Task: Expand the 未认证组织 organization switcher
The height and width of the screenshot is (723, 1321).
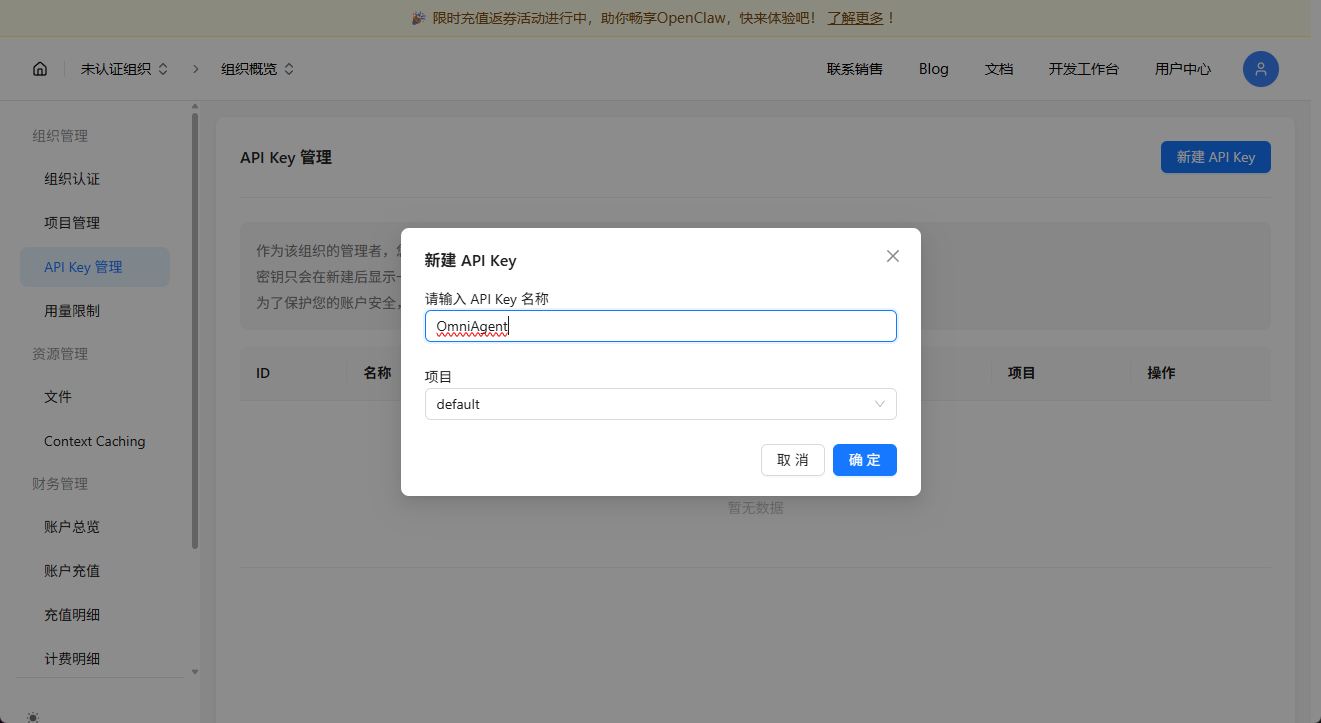Action: coord(124,69)
